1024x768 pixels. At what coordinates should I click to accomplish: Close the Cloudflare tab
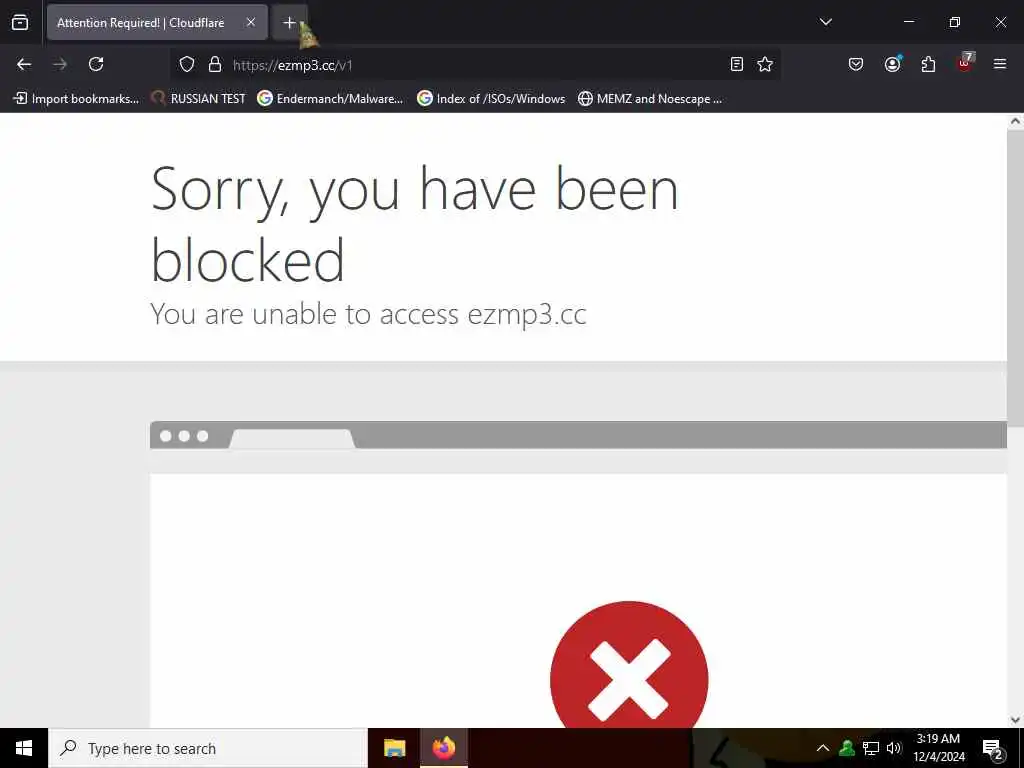pos(251,22)
